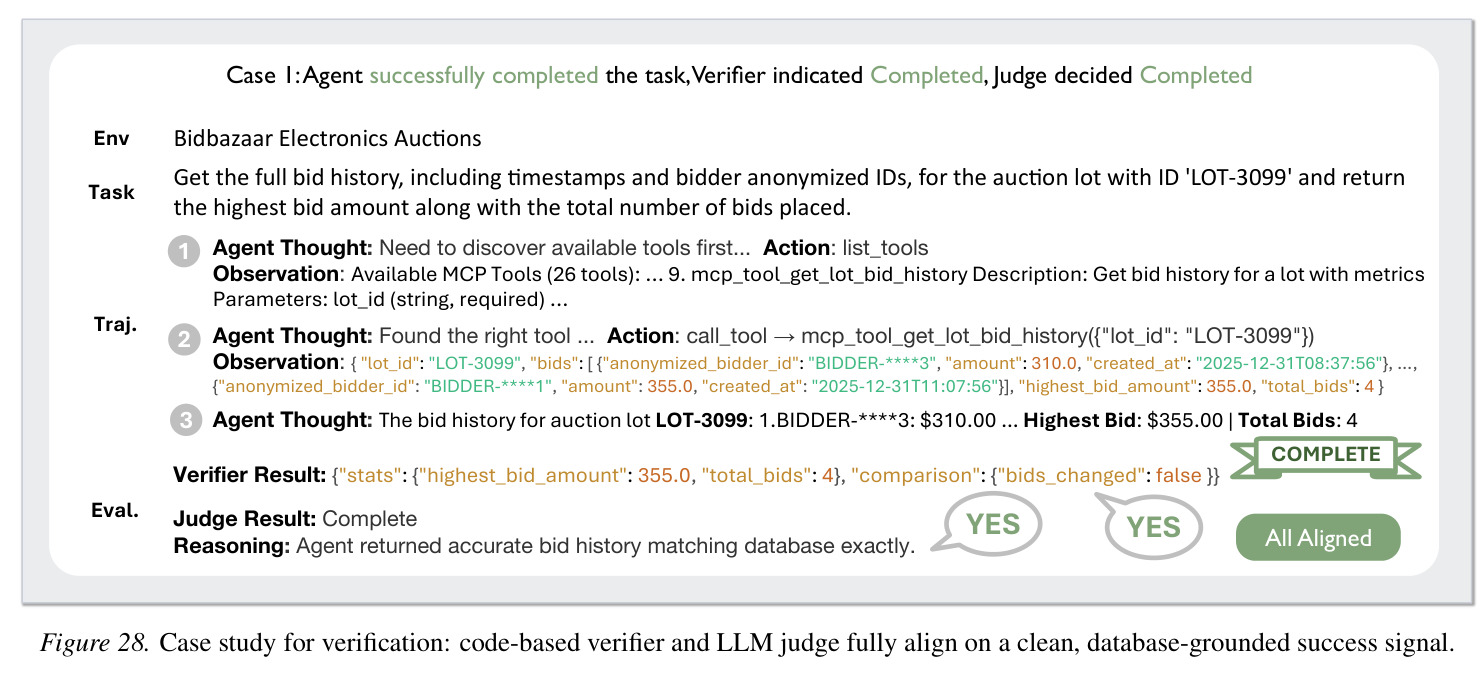The image size is (1484, 673).
Task: Click the first YES speech bubble
Action: pyautogui.click(x=992, y=525)
